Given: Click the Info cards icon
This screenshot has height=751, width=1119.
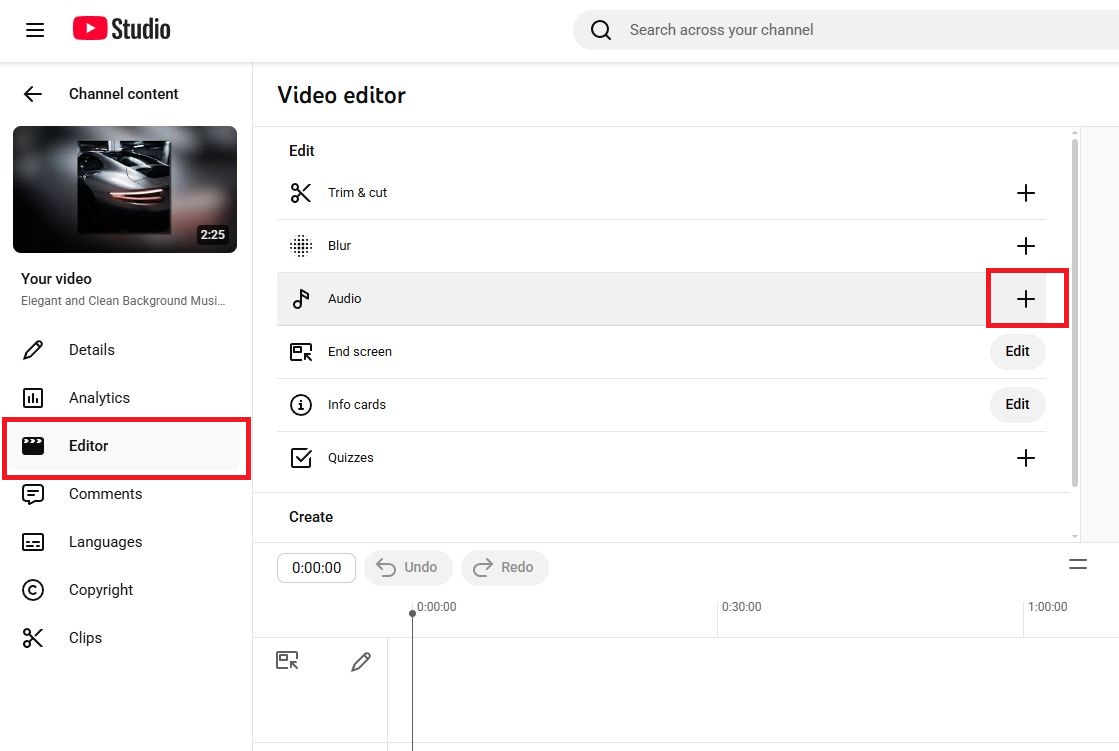Looking at the screenshot, I should click(x=301, y=404).
